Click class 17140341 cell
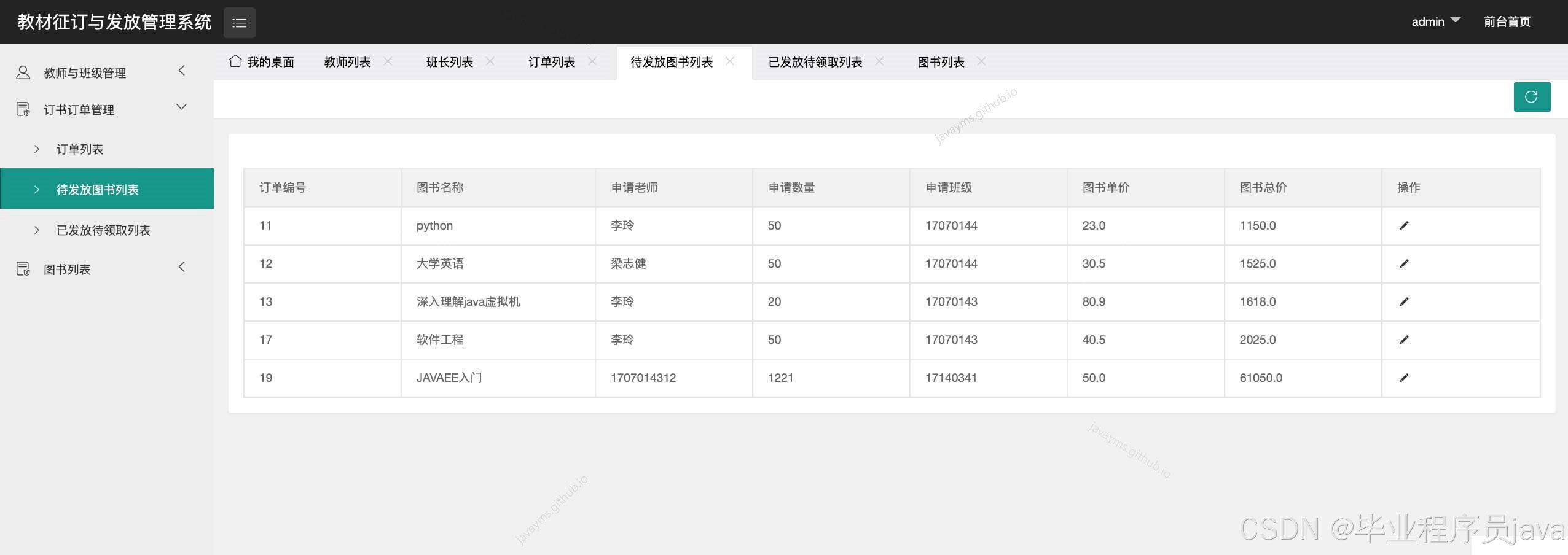Screen dimensions: 1568x555 click(989, 378)
